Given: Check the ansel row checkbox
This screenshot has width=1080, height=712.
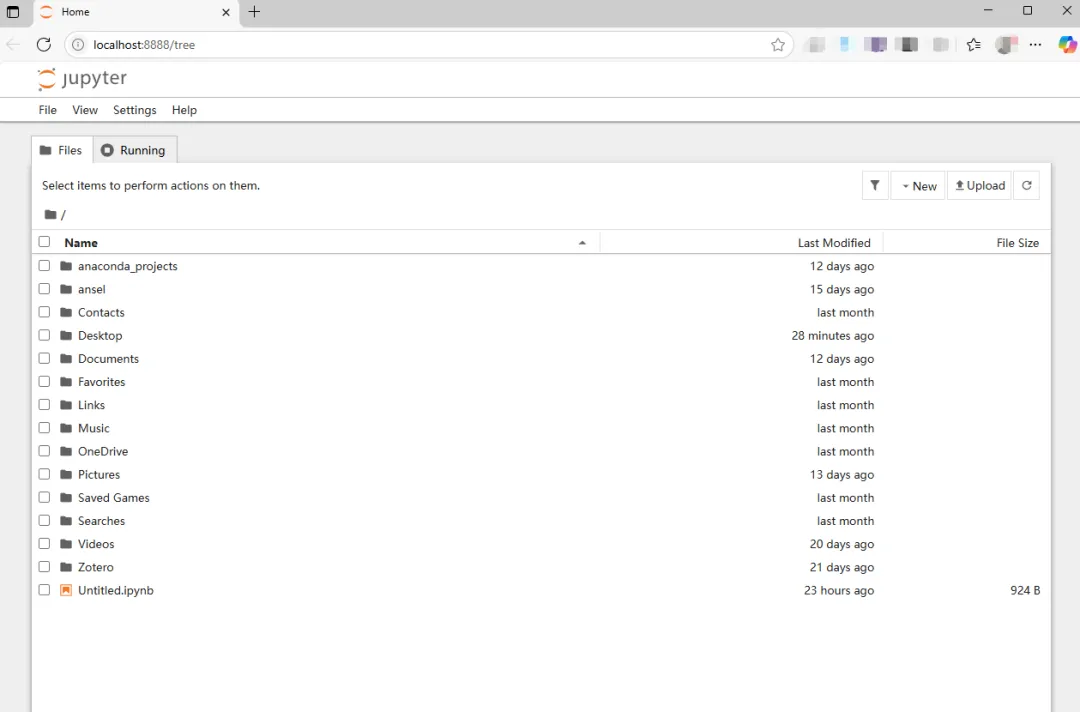Looking at the screenshot, I should point(44,289).
